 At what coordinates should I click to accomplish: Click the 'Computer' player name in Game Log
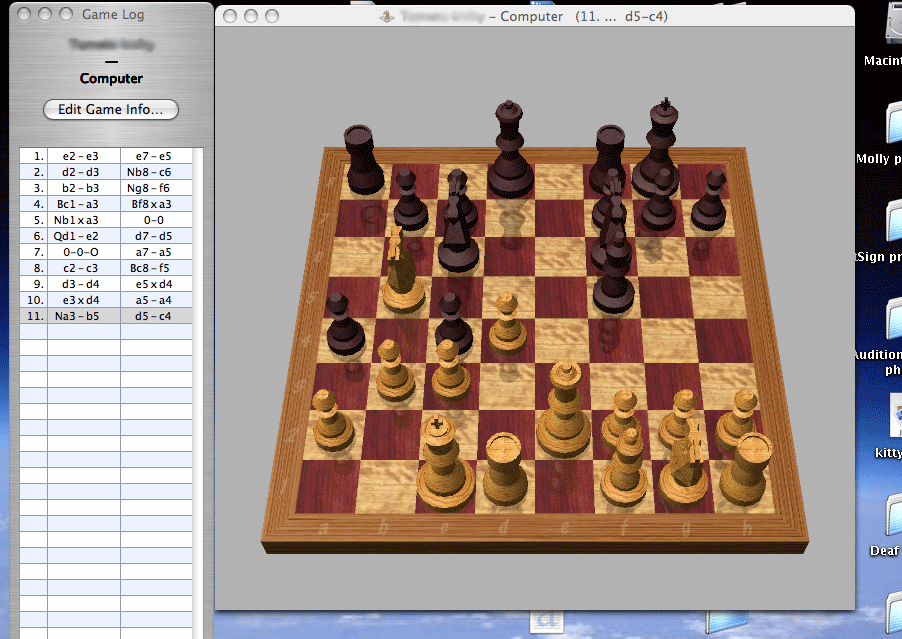tap(111, 79)
